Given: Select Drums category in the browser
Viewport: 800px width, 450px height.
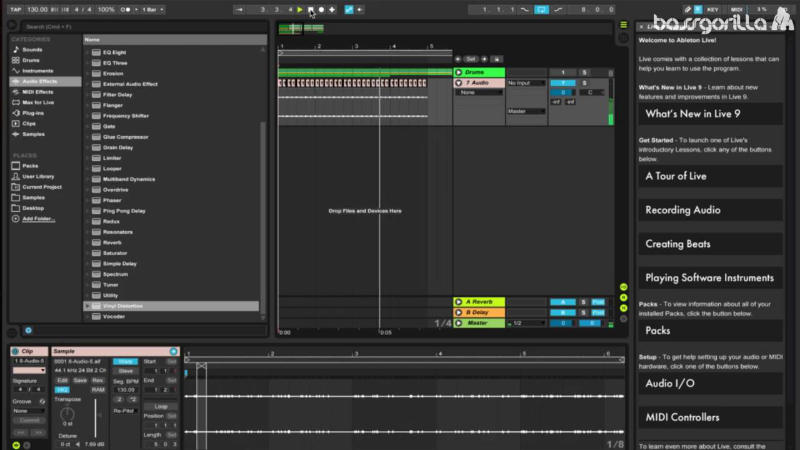Looking at the screenshot, I should pyautogui.click(x=31, y=60).
